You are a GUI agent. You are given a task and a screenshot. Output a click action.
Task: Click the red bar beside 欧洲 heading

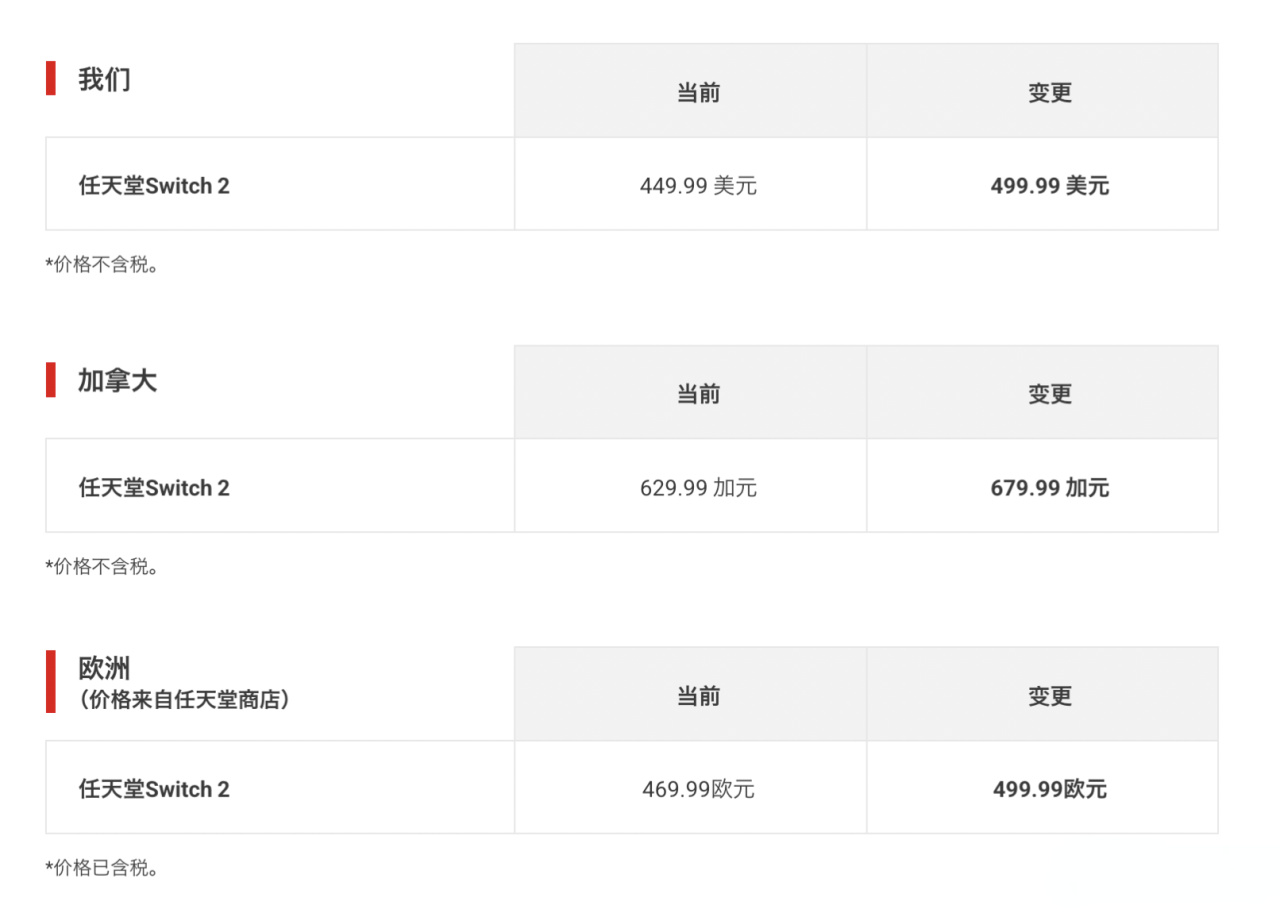click(x=50, y=681)
